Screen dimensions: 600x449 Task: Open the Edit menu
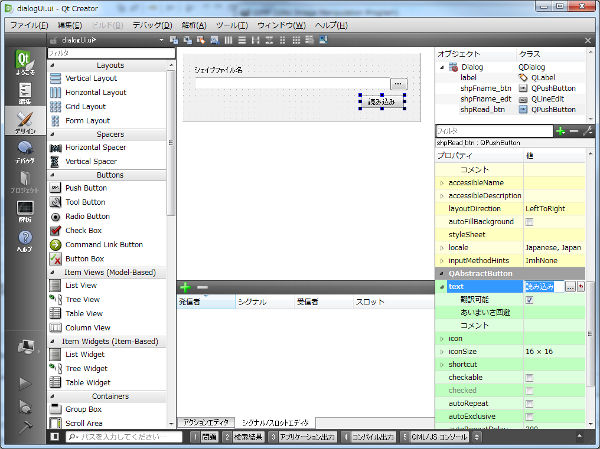coord(70,25)
